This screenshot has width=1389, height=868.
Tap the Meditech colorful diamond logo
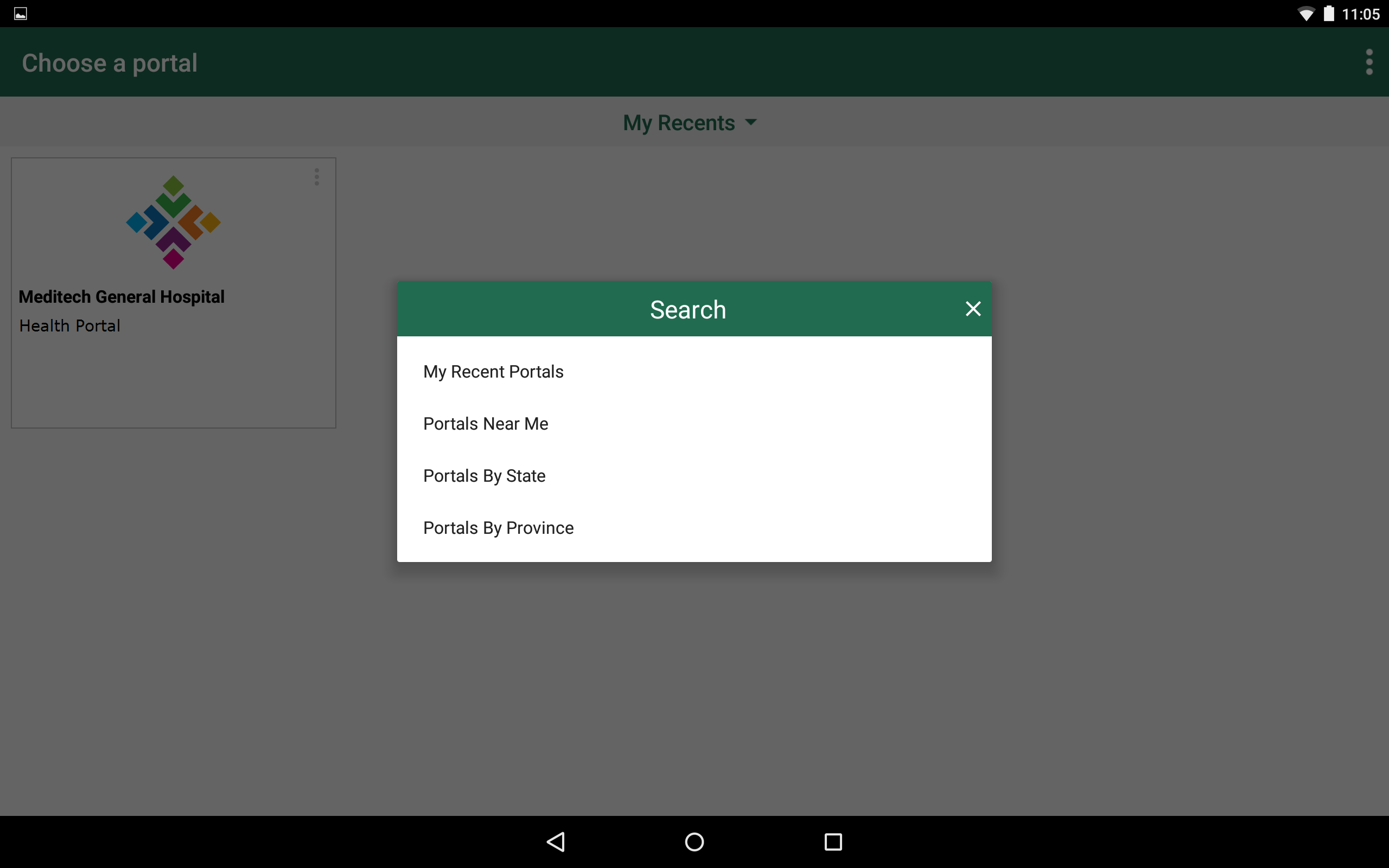tap(173, 222)
